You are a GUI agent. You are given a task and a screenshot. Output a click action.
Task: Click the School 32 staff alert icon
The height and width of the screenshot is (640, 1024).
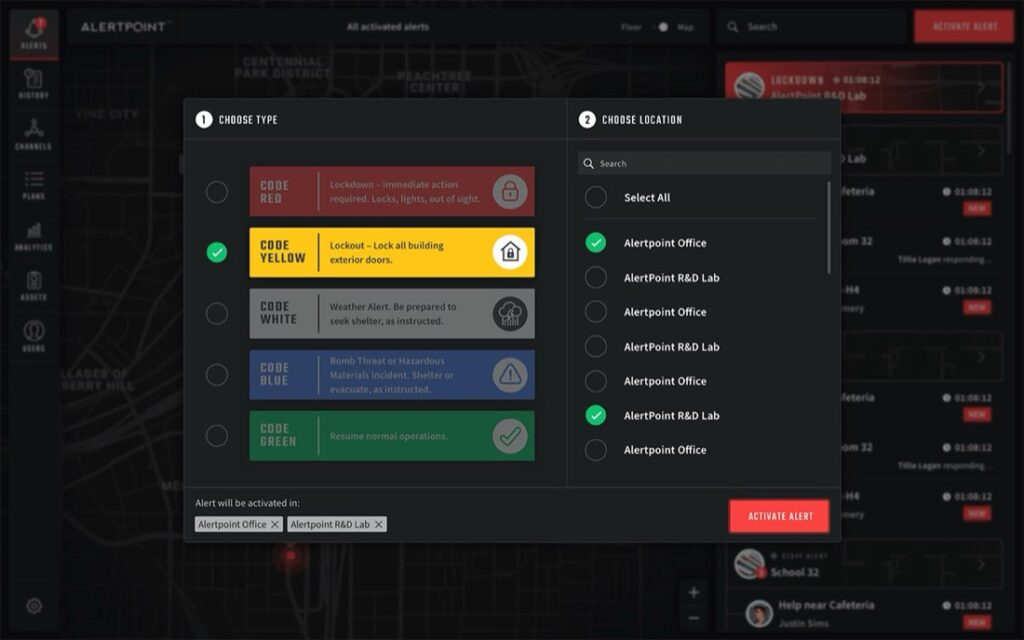pyautogui.click(x=749, y=563)
